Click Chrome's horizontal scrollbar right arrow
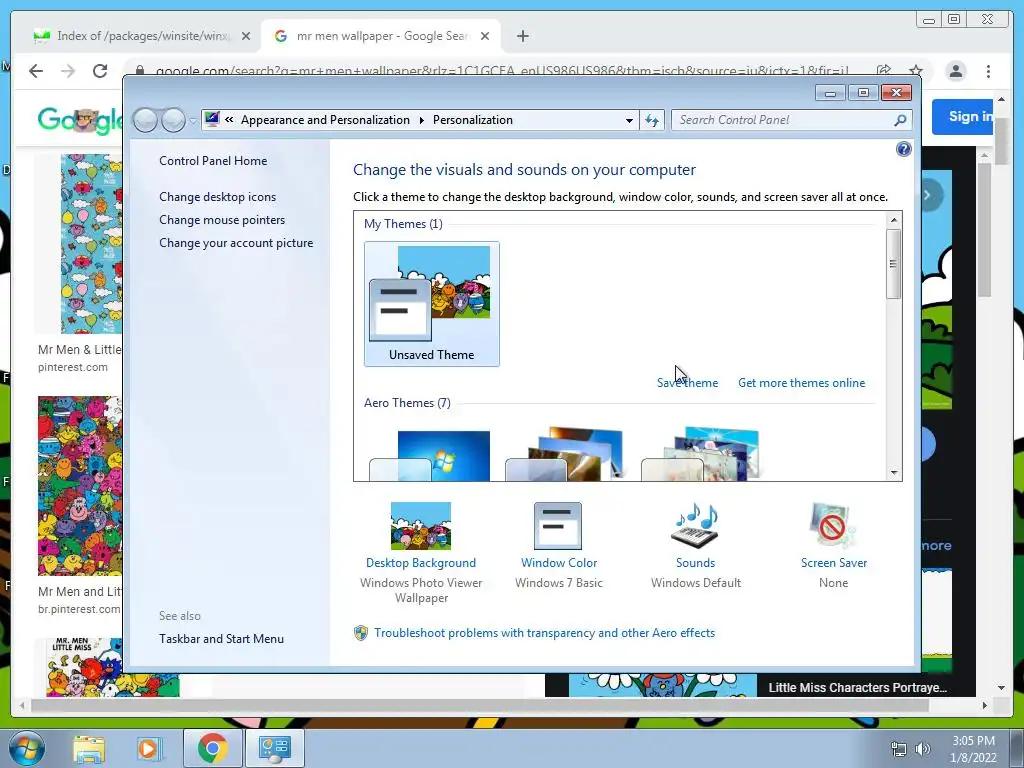Viewport: 1024px width, 768px height. coord(985,705)
